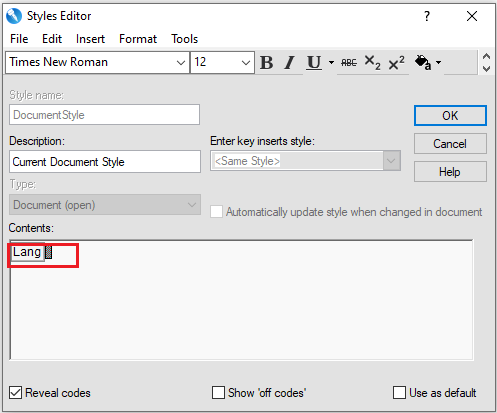Click the font color paint bucket icon
The width and height of the screenshot is (497, 413).
point(423,62)
